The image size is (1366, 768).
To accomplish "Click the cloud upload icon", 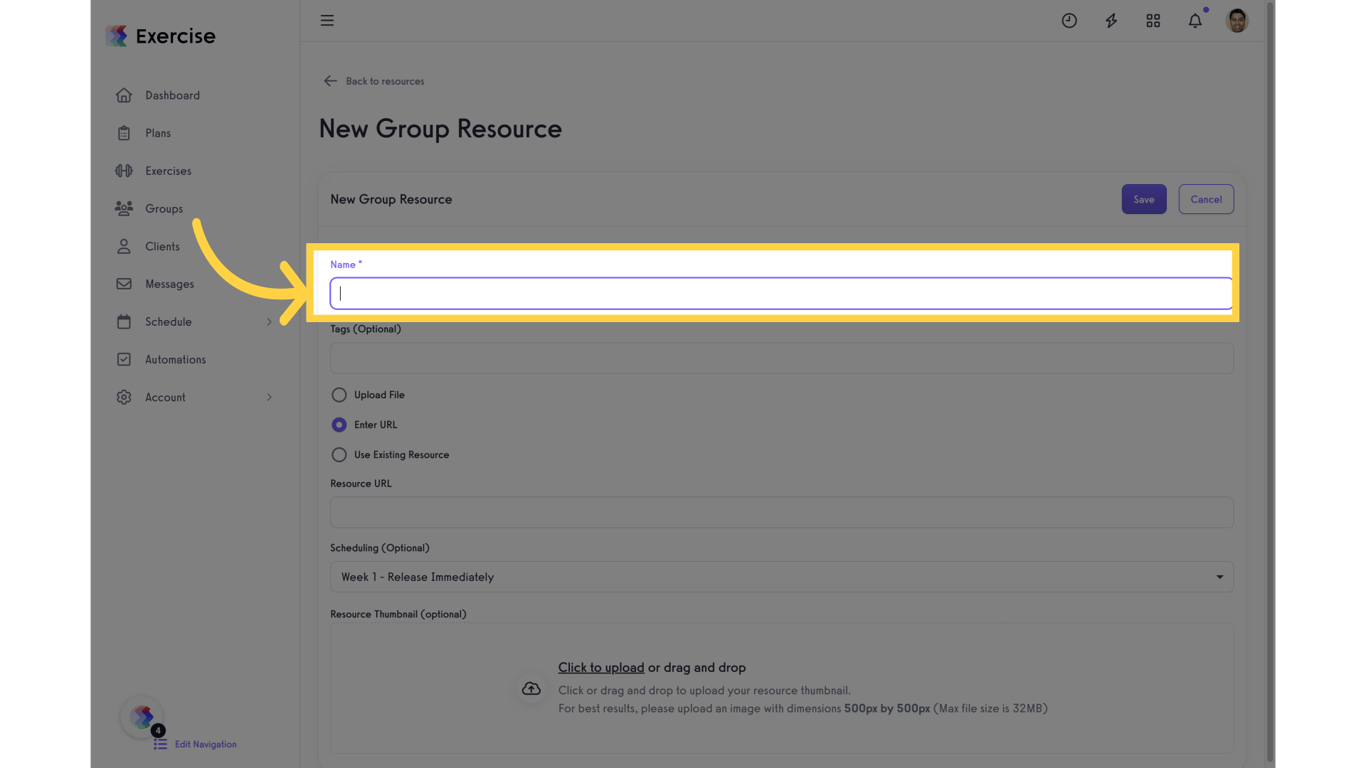I will 531,689.
